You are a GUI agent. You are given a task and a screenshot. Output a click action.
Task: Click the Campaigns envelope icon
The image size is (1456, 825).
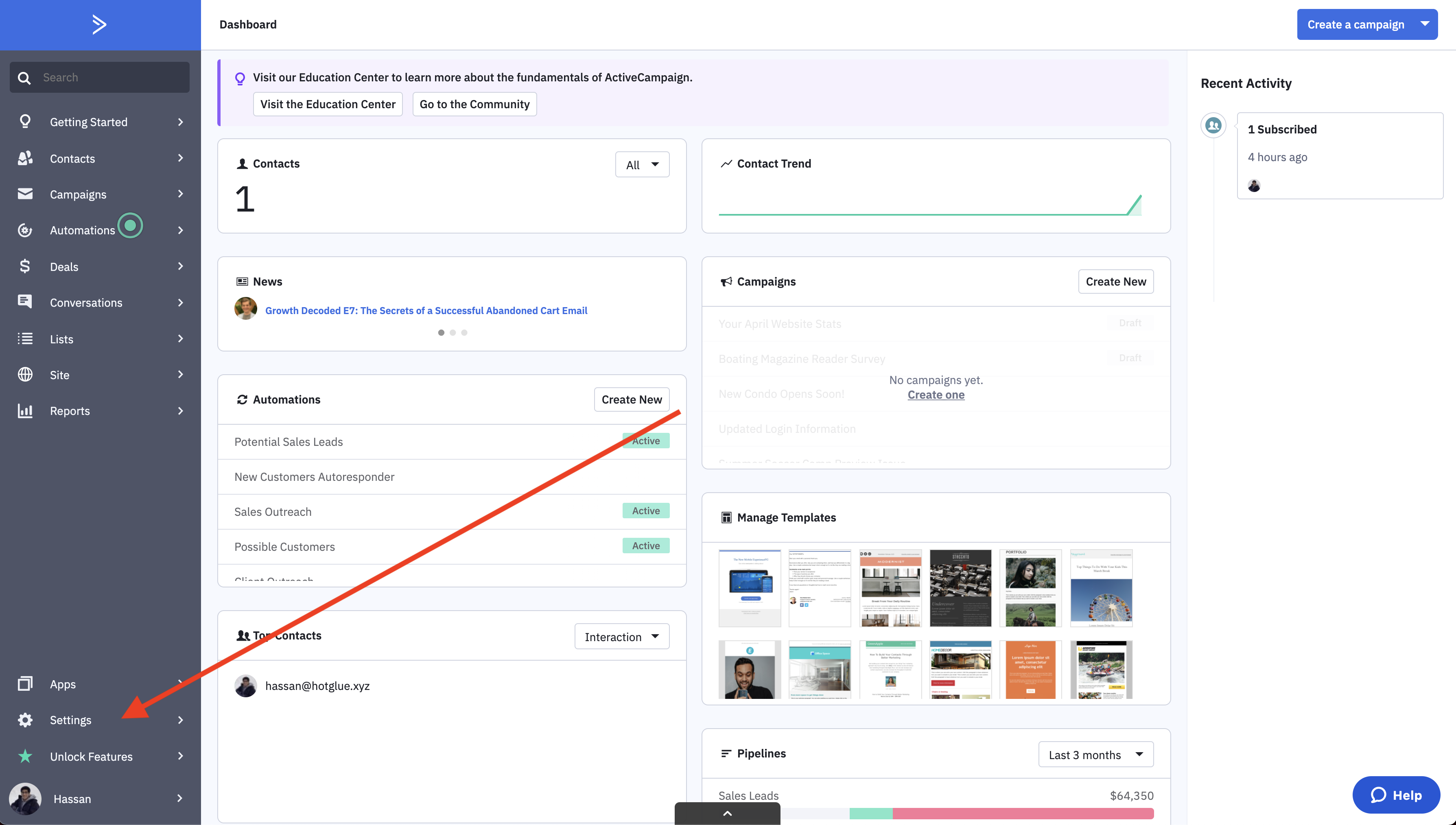(25, 194)
